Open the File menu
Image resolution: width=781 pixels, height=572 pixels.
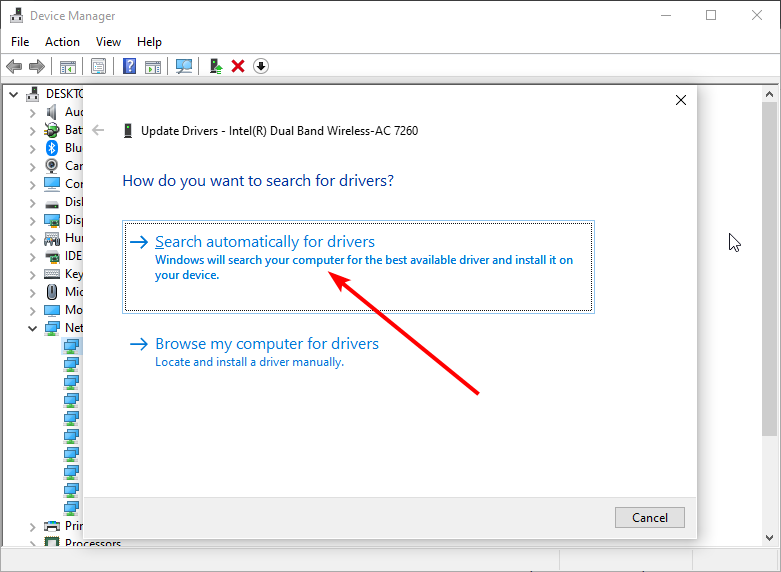20,42
